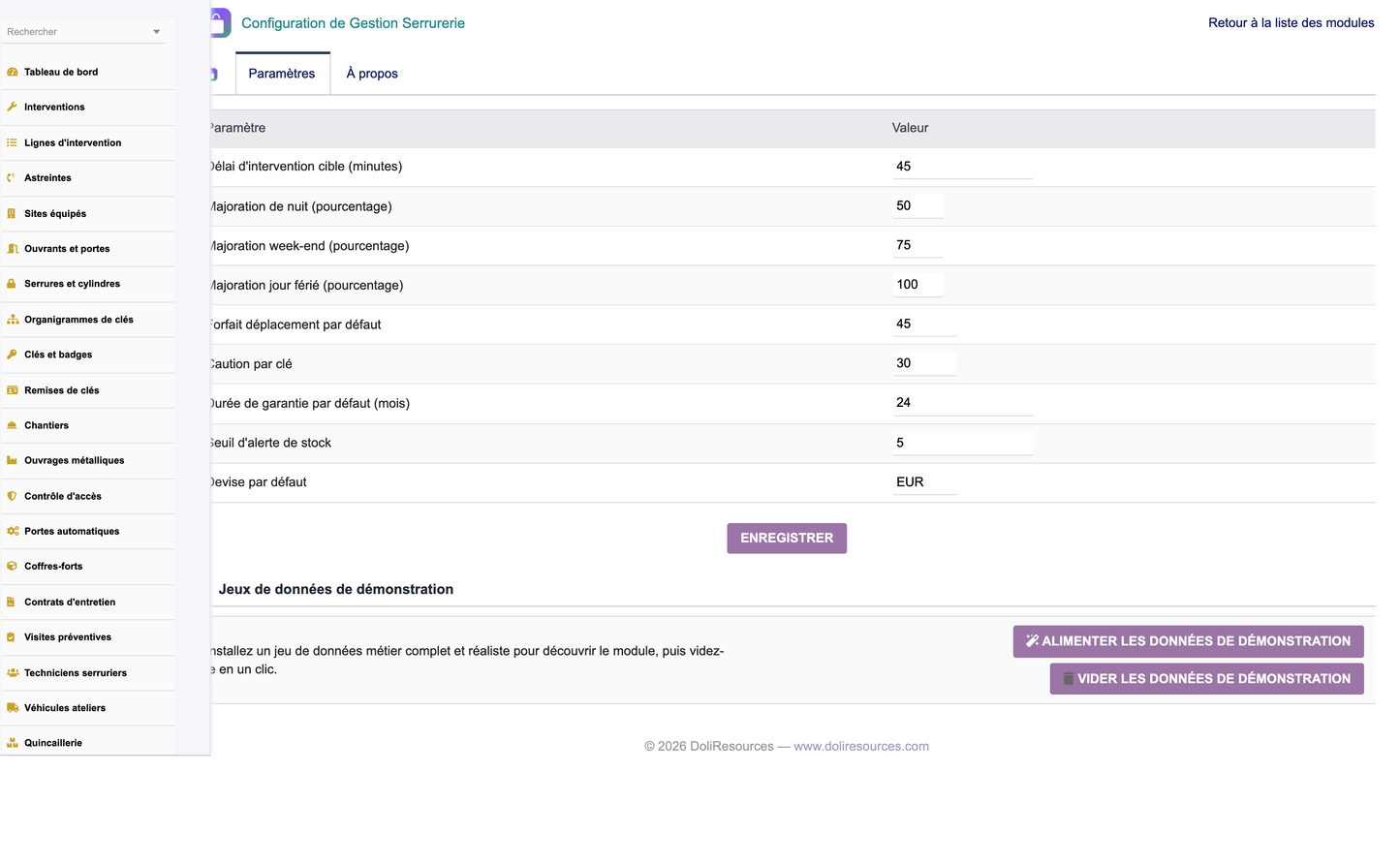This screenshot has width=1400, height=866.
Task: Click the Portes automatiques gears icon
Action: point(13,531)
